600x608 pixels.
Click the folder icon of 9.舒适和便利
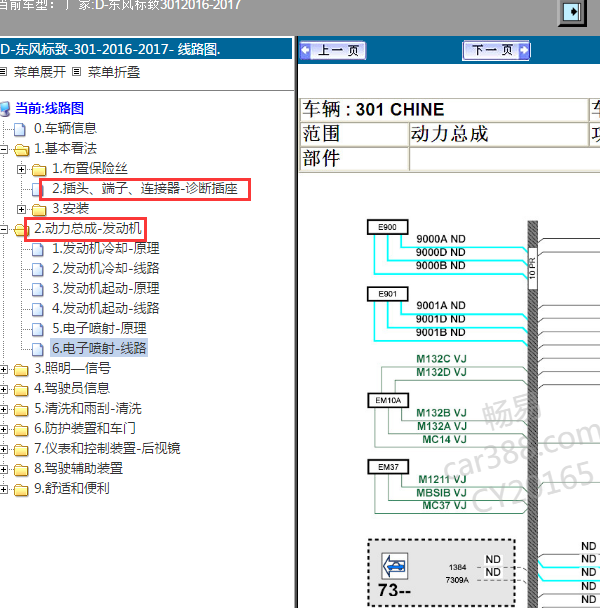(21, 490)
